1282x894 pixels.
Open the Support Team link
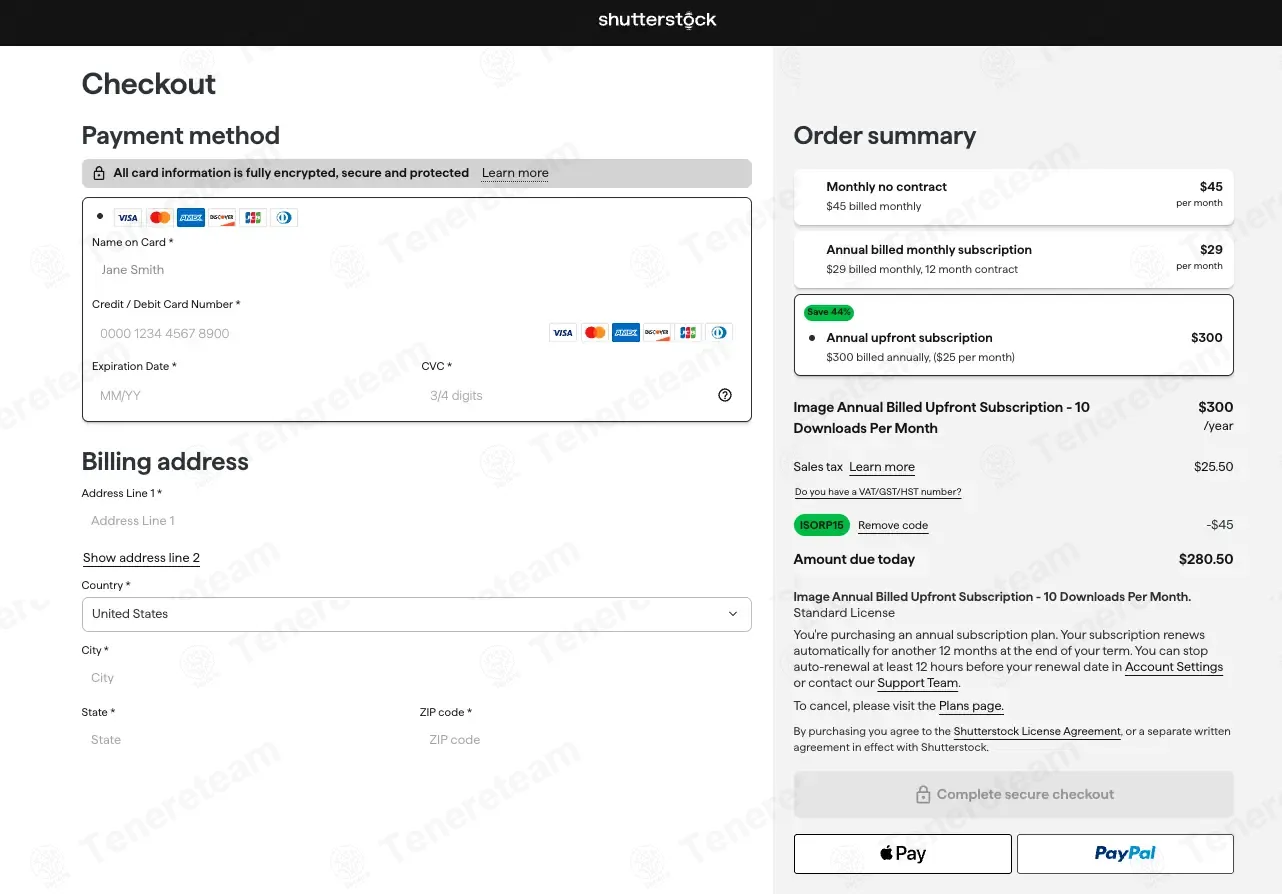coord(918,683)
